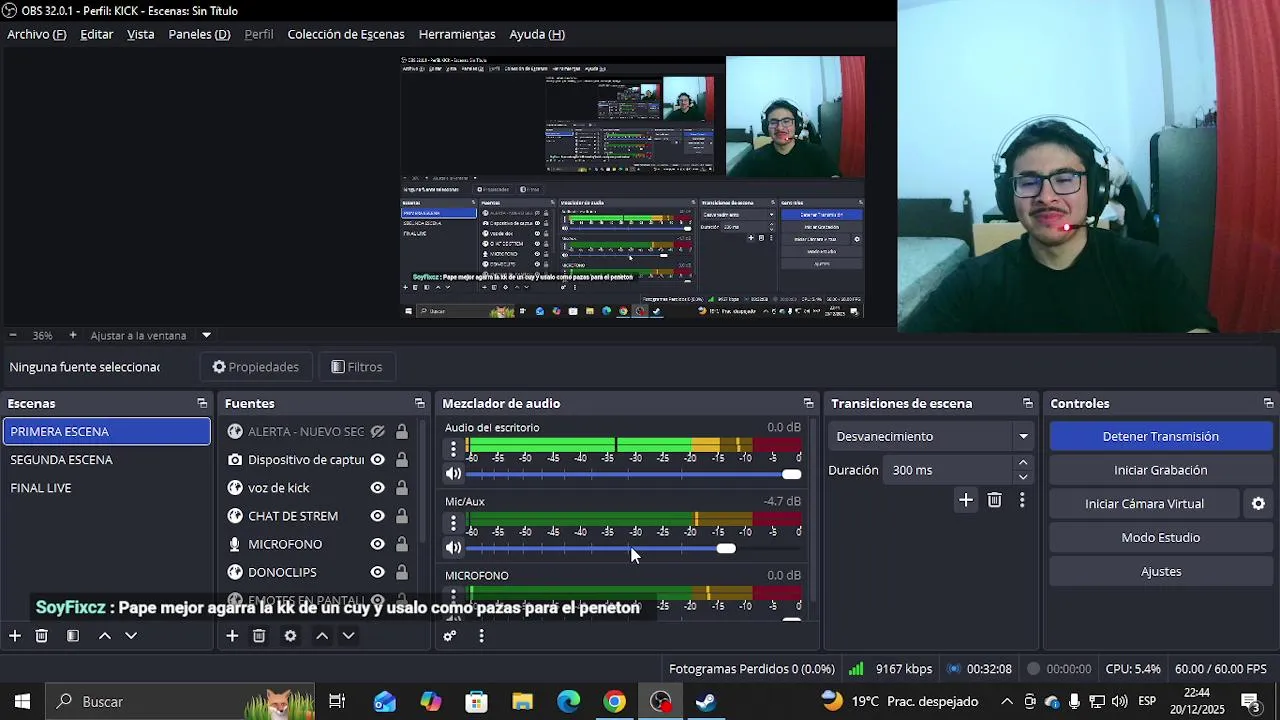The image size is (1280, 720).
Task: Pop out the Transiciones de escena dock
Action: click(1028, 404)
